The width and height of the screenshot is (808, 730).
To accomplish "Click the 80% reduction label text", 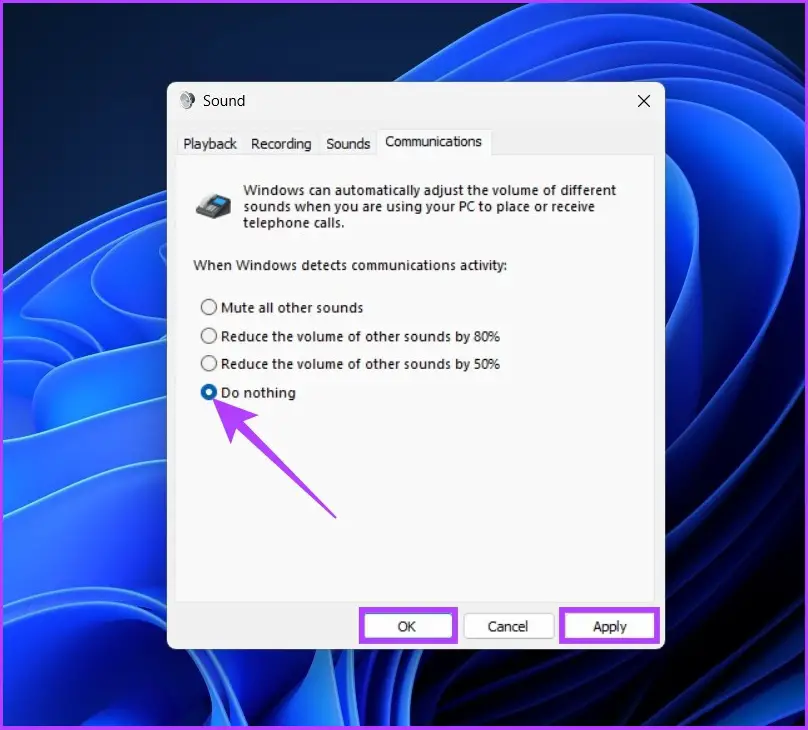I will (x=360, y=336).
